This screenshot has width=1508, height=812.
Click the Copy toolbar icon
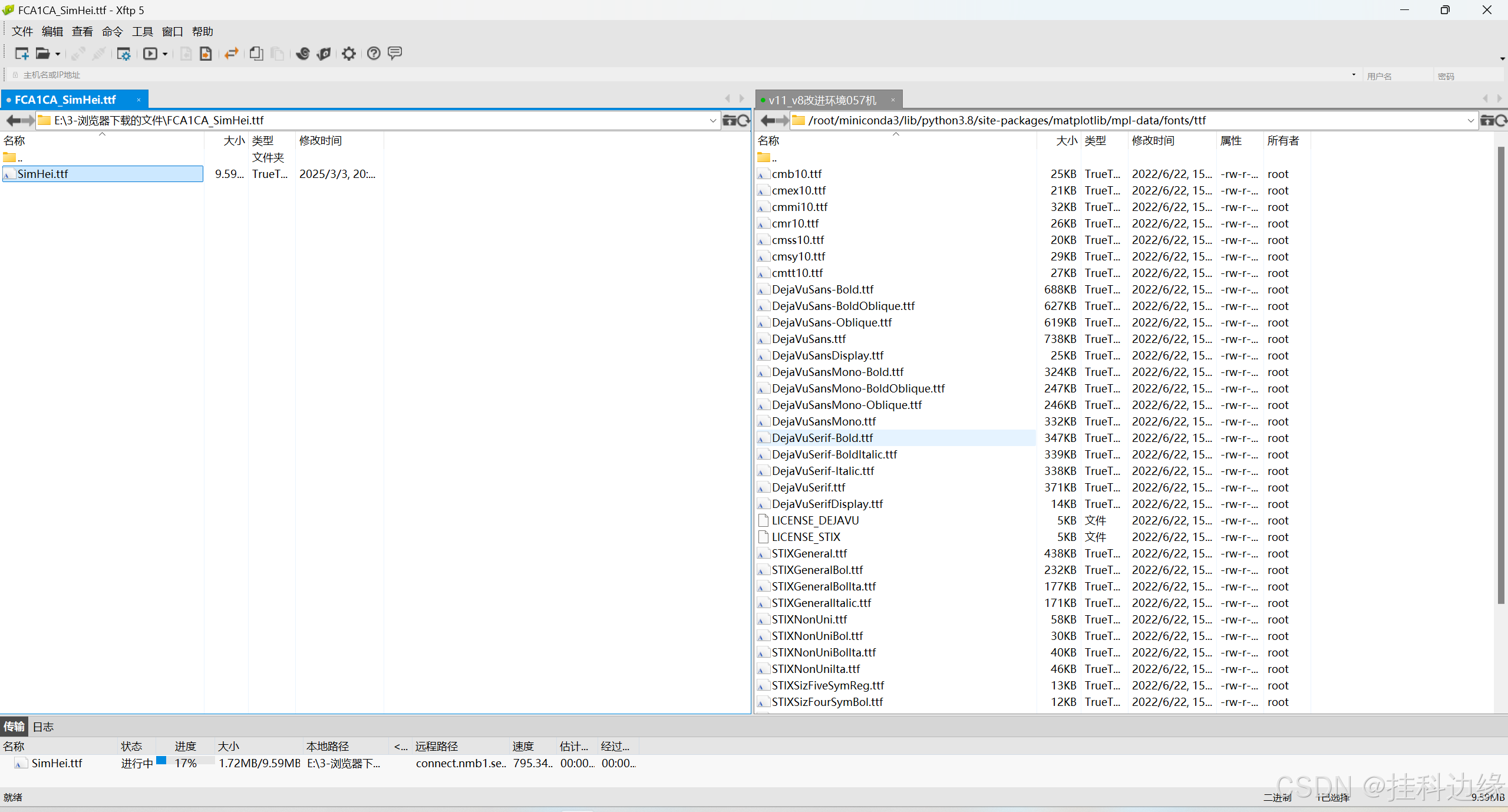[256, 54]
